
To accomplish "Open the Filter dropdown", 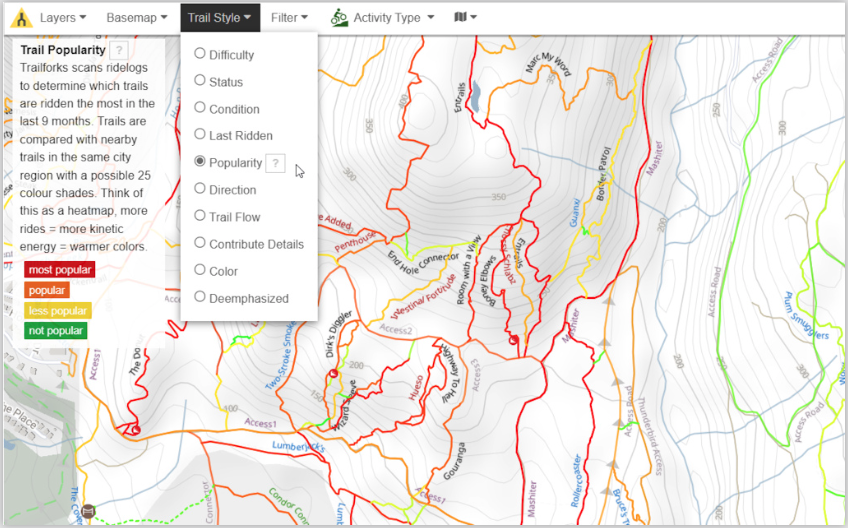I will point(289,18).
